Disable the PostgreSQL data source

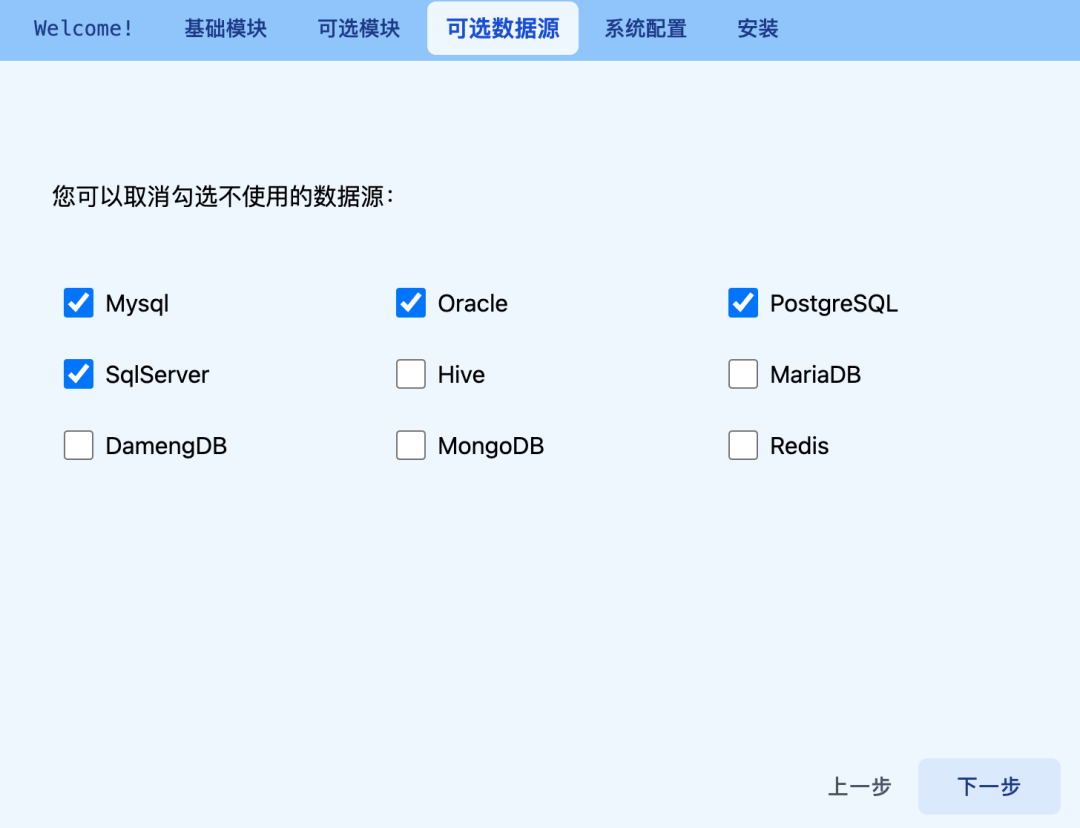coord(742,303)
